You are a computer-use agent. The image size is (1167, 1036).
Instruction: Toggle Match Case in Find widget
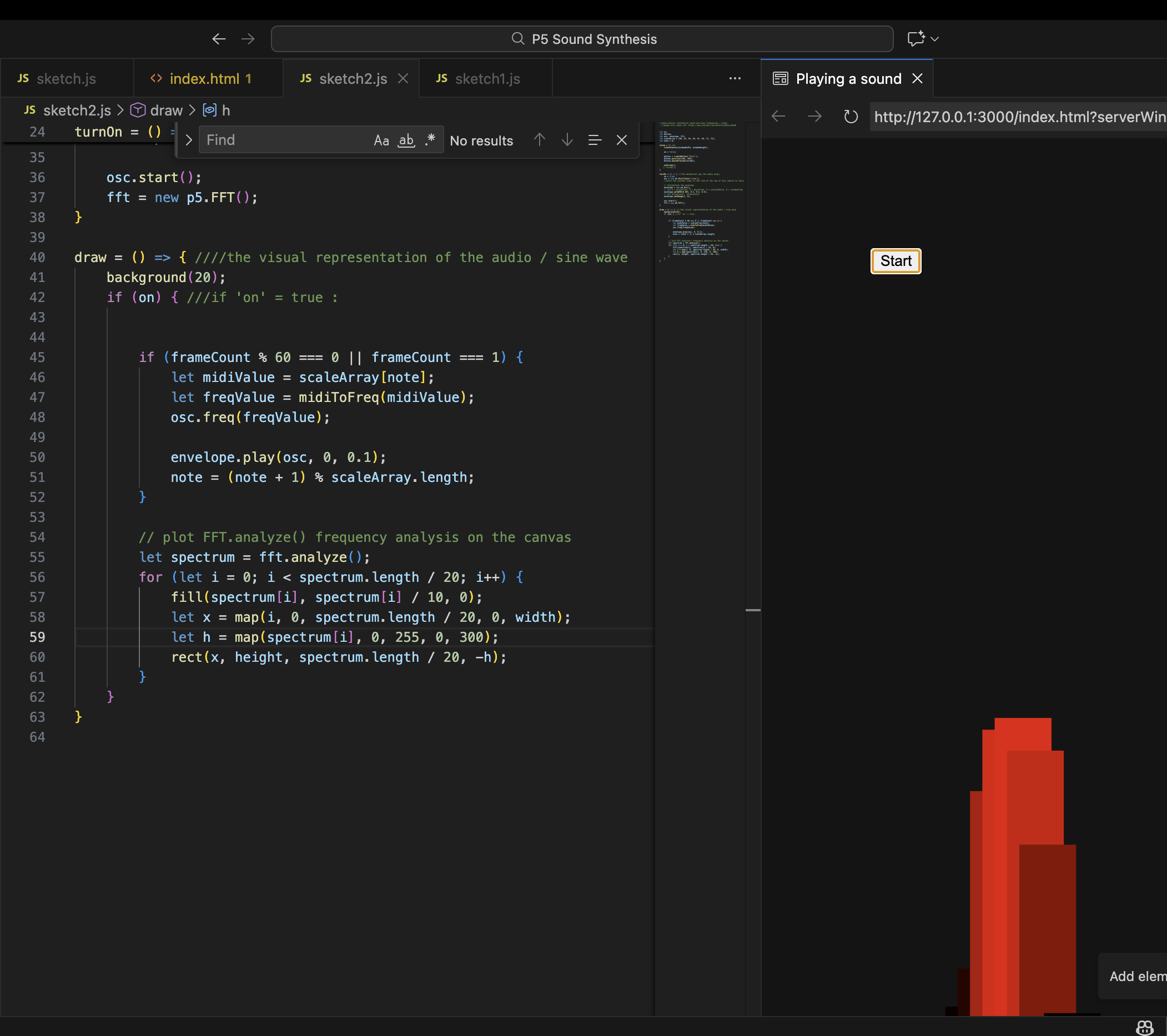coord(381,140)
